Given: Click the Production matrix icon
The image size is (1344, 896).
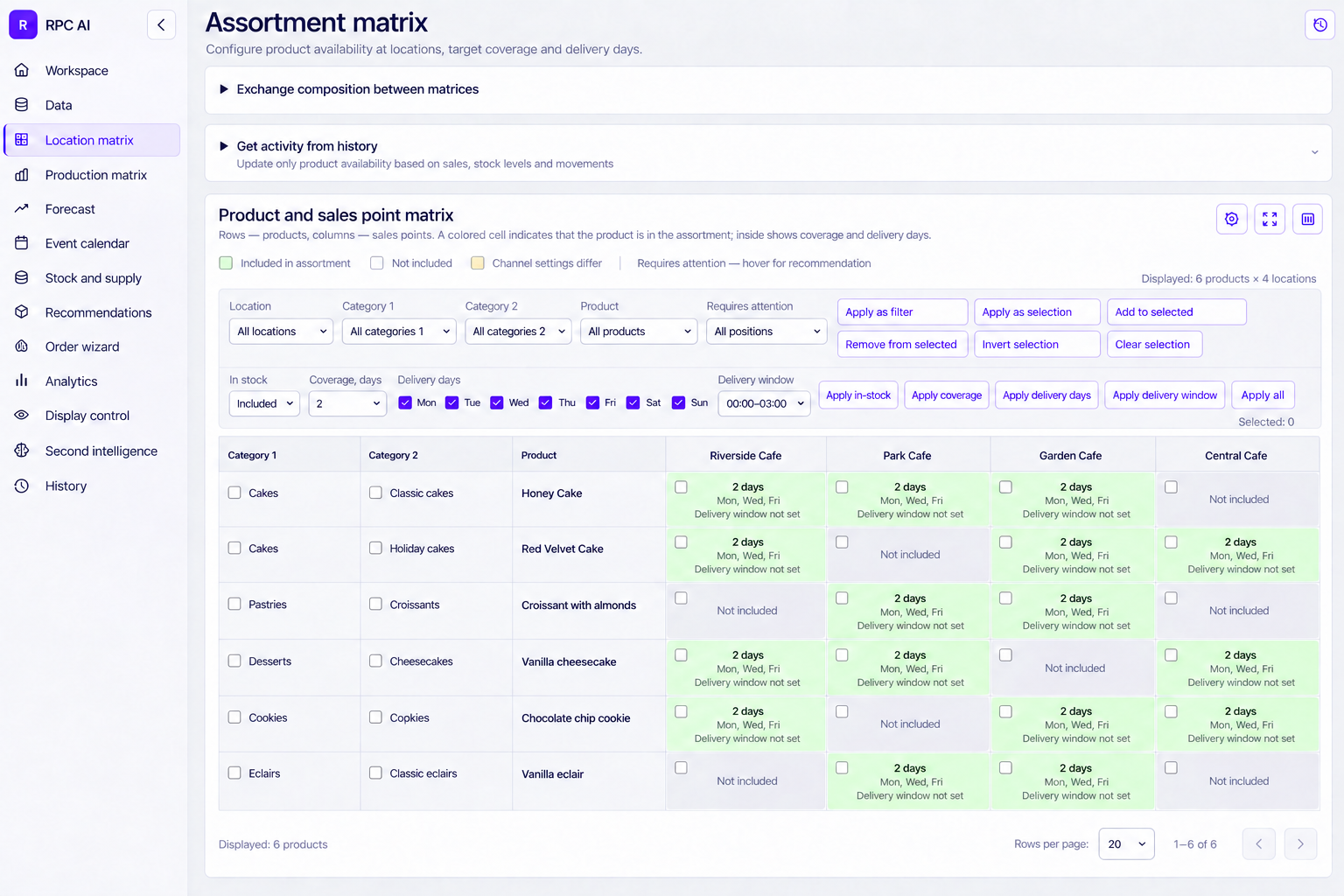Looking at the screenshot, I should click(22, 175).
